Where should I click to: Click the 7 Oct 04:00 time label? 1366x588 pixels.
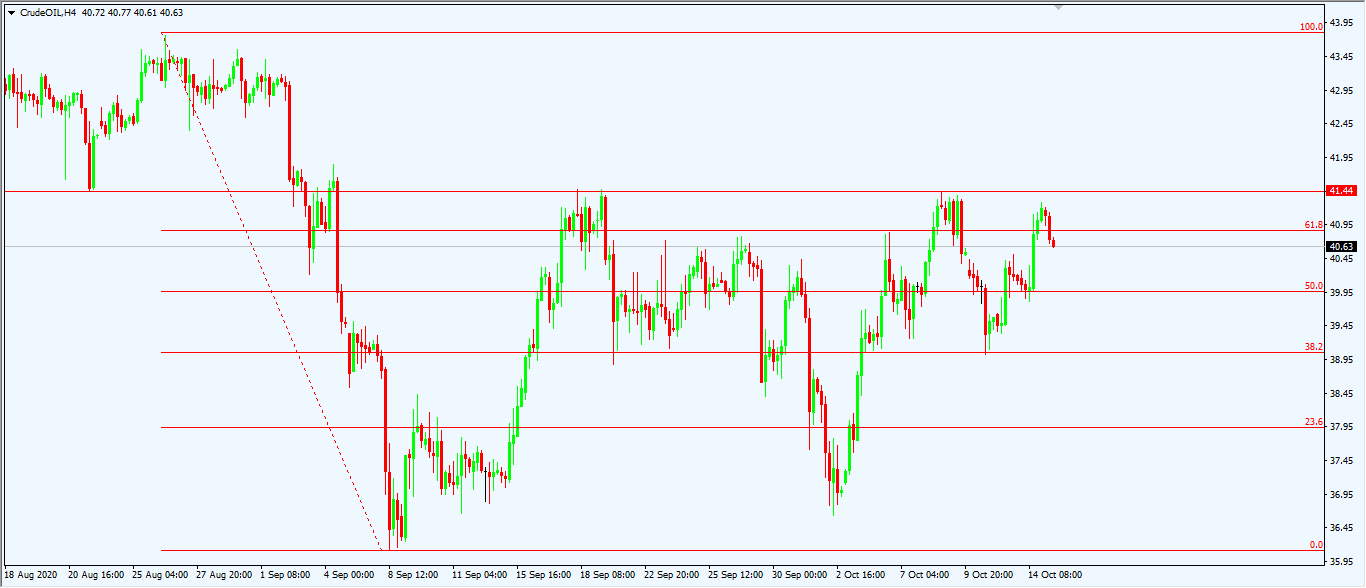tap(925, 576)
